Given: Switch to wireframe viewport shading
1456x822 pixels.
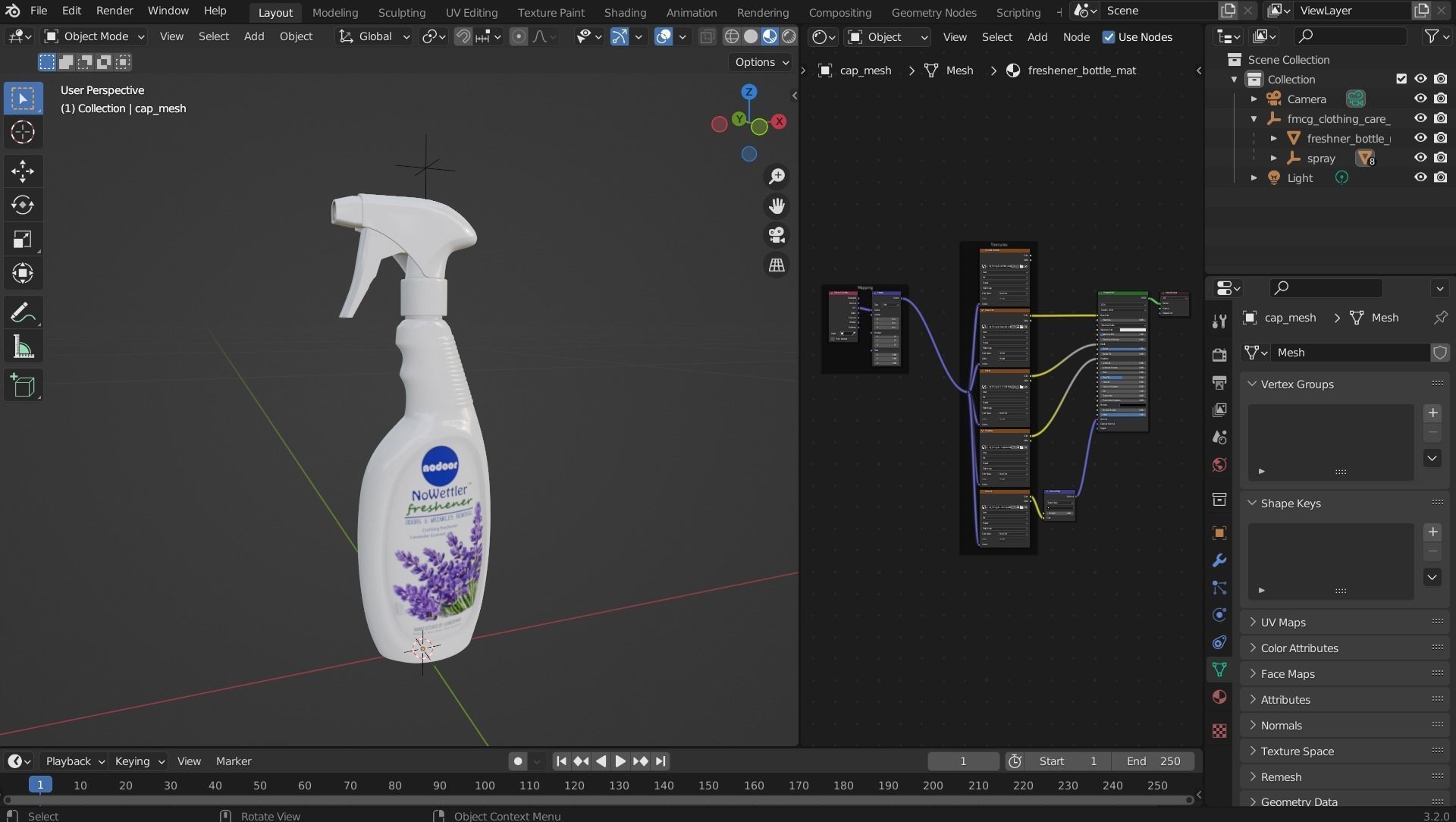Looking at the screenshot, I should (732, 36).
